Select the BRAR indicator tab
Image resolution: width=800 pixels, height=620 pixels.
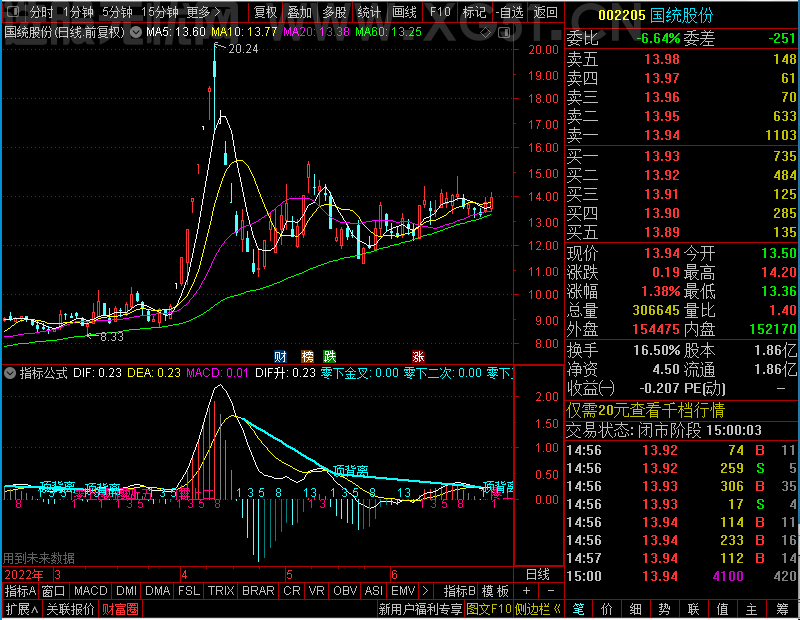click(x=258, y=591)
